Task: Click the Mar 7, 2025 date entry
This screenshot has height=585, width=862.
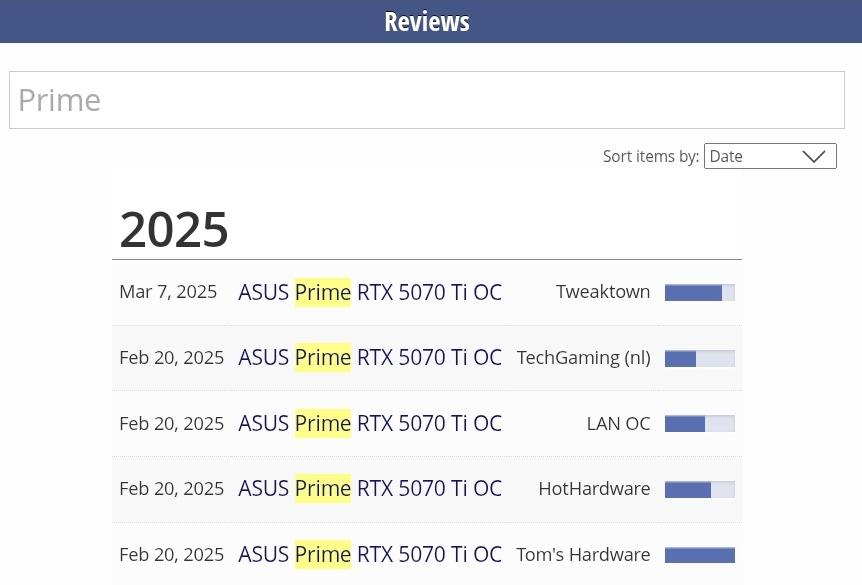Action: (168, 292)
